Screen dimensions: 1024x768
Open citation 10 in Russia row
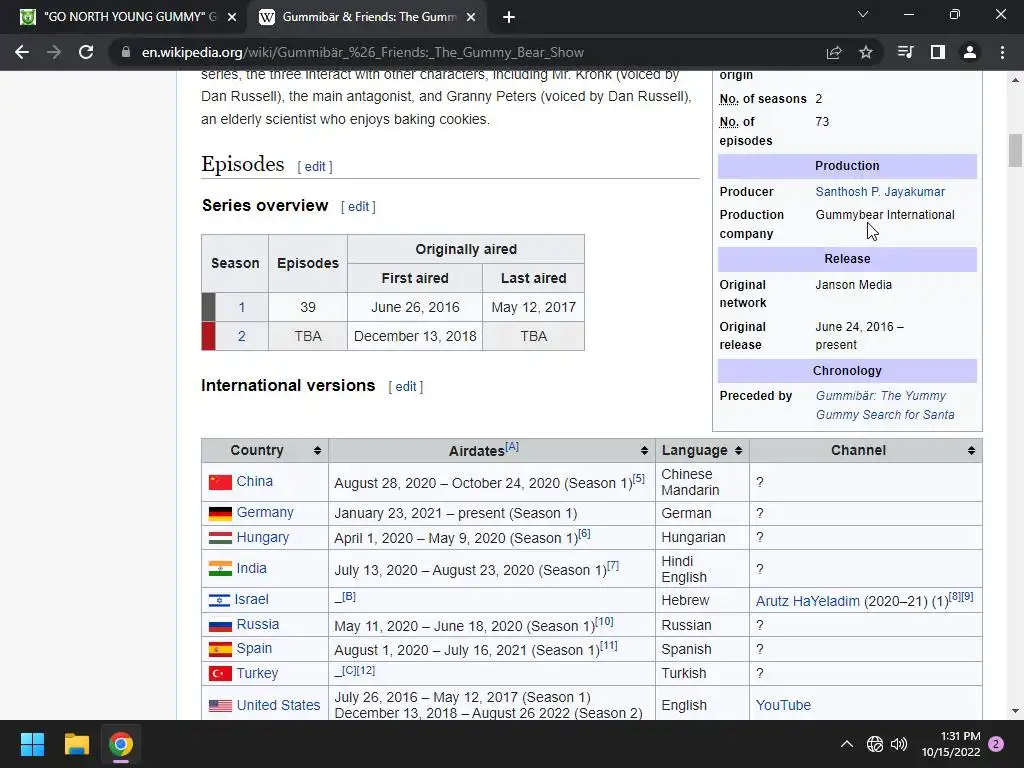(604, 621)
